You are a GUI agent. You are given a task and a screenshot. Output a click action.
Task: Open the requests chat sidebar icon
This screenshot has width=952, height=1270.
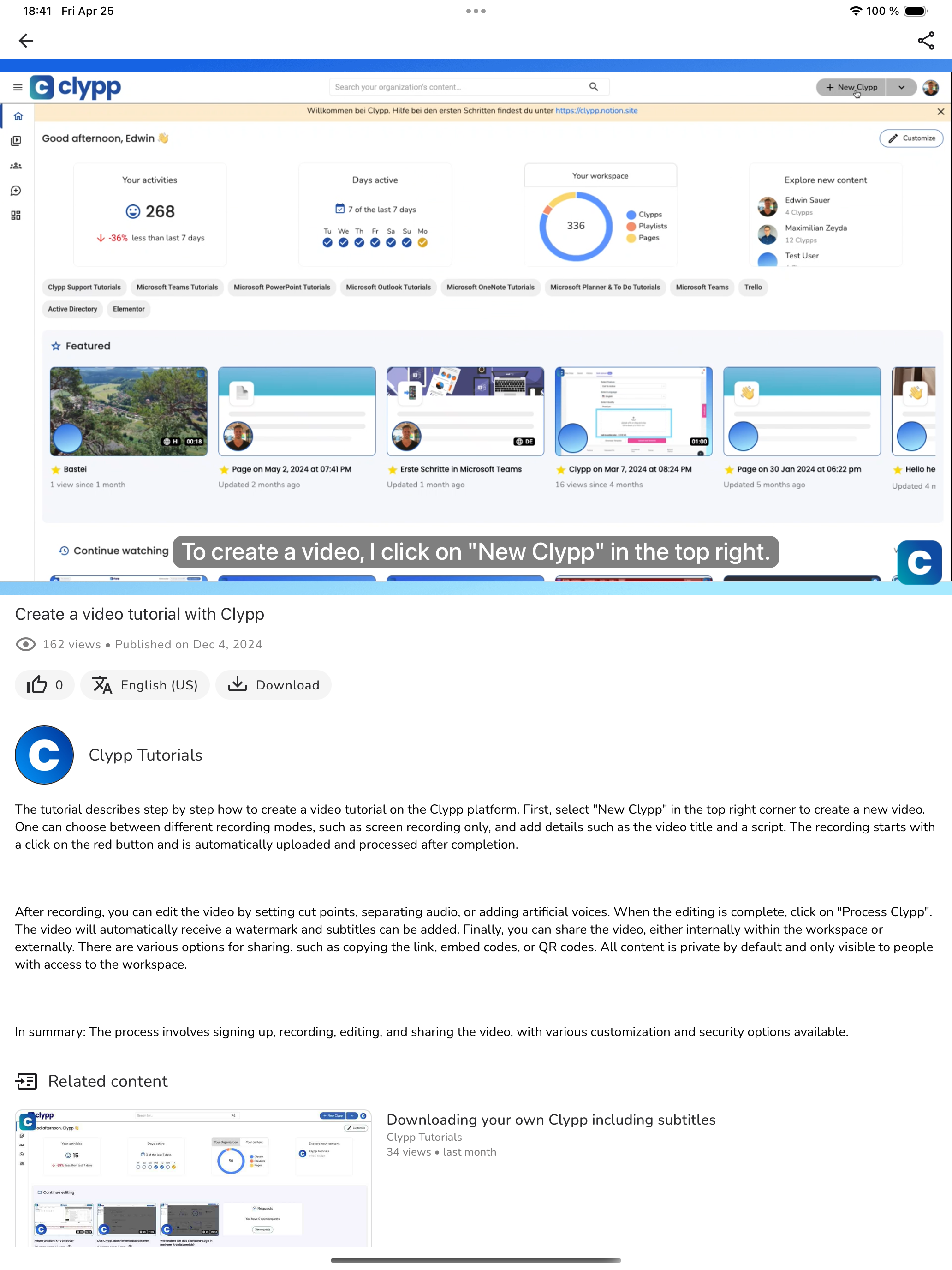click(16, 191)
